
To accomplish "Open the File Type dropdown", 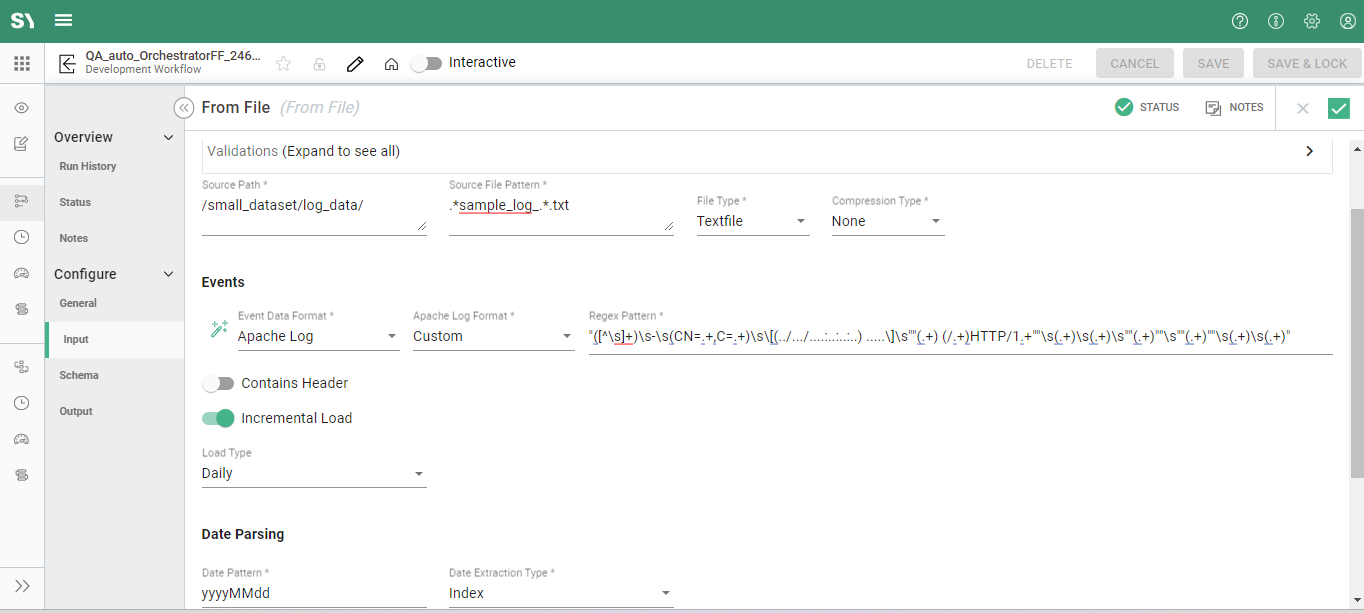I will (753, 221).
